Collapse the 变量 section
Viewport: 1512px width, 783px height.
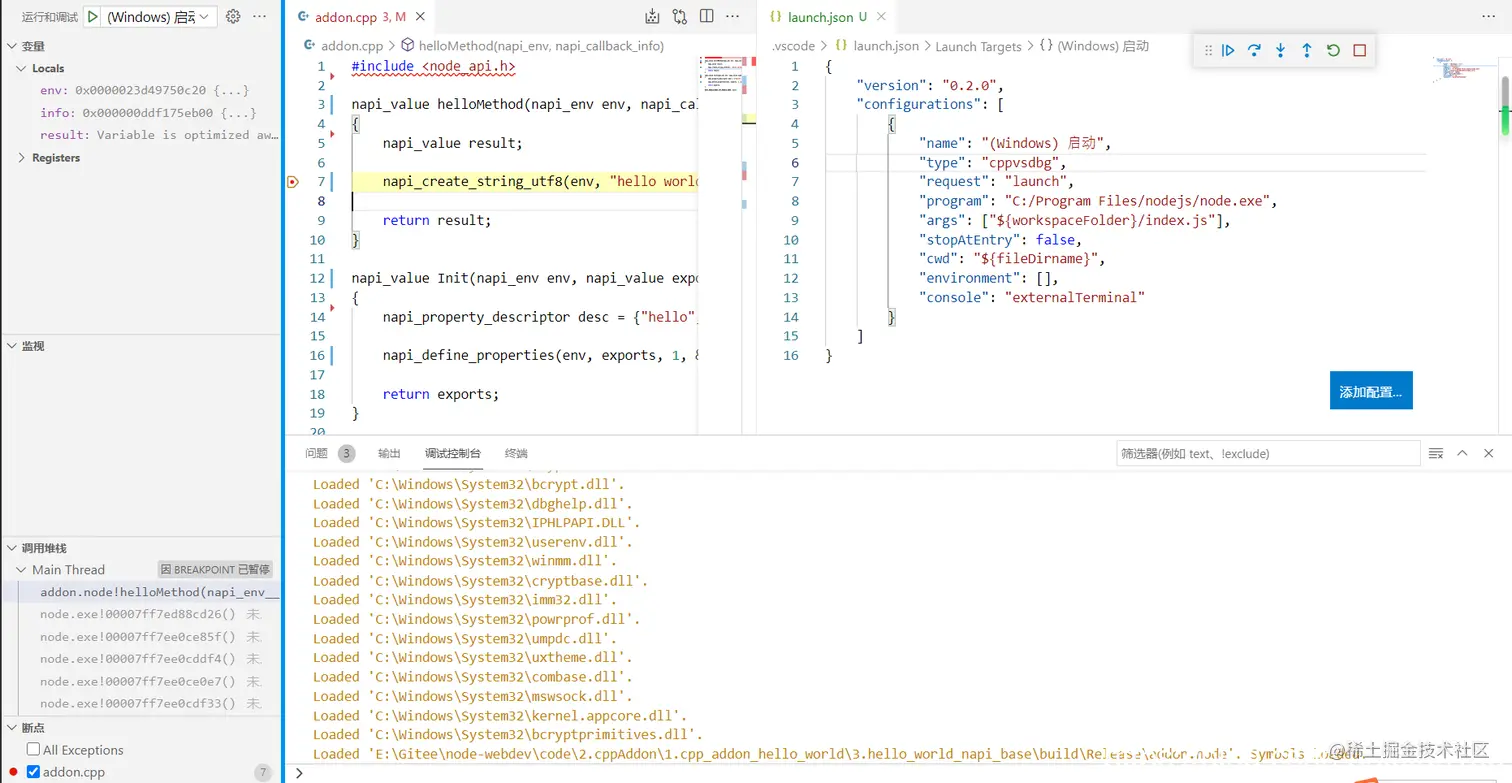pyautogui.click(x=12, y=46)
